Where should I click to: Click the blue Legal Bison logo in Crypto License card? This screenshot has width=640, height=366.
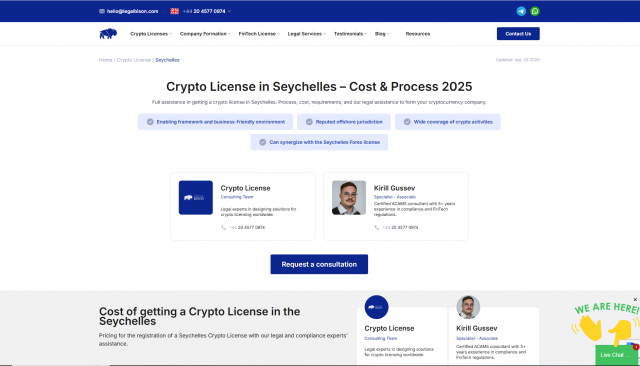point(196,197)
